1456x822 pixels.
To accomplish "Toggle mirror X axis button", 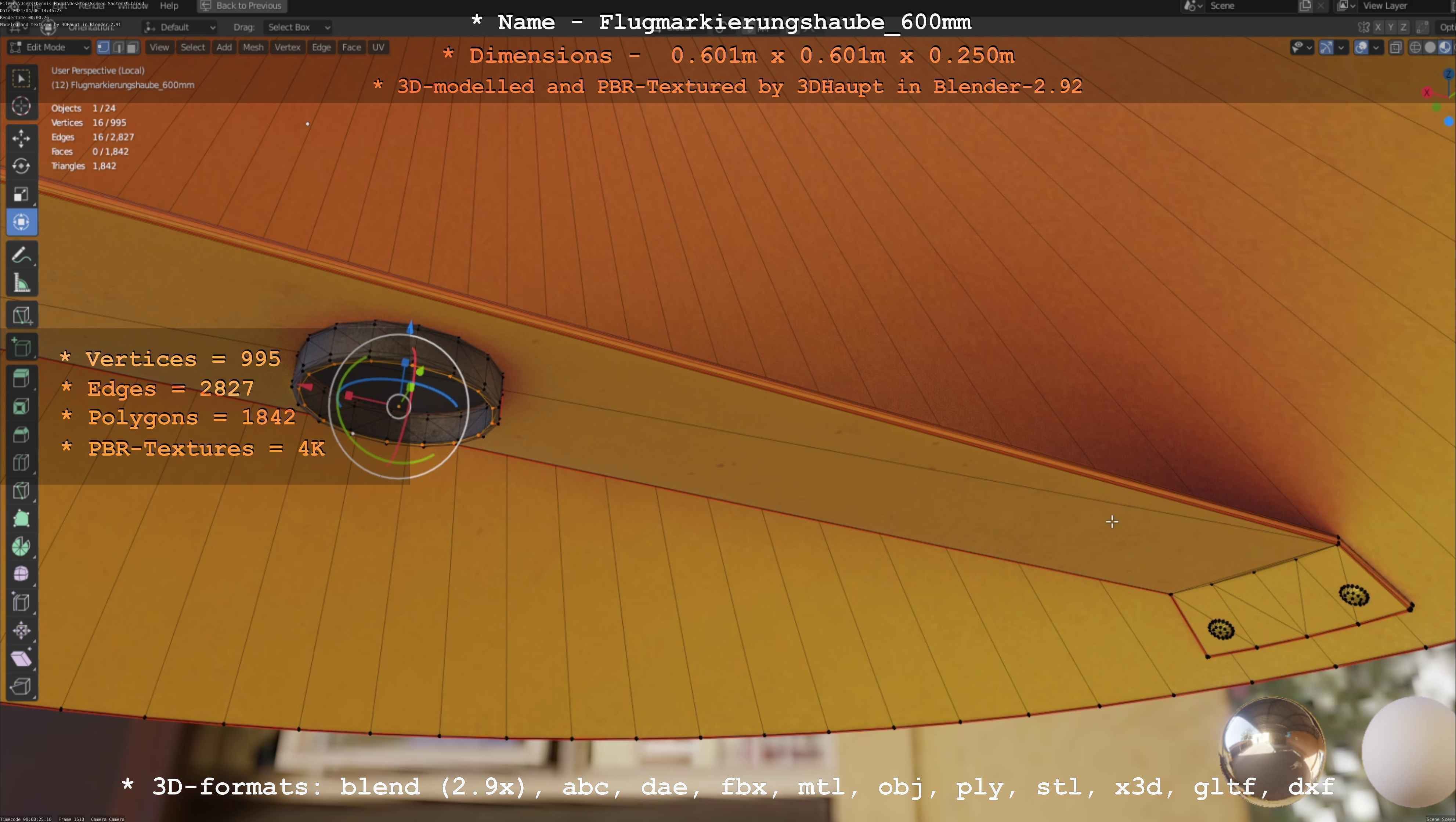I will pos(1378,27).
